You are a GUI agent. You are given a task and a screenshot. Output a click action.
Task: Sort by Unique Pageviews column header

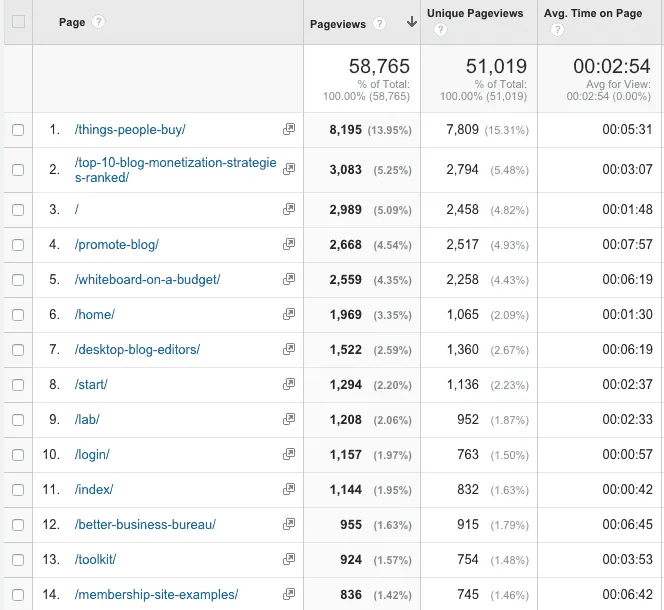click(475, 13)
